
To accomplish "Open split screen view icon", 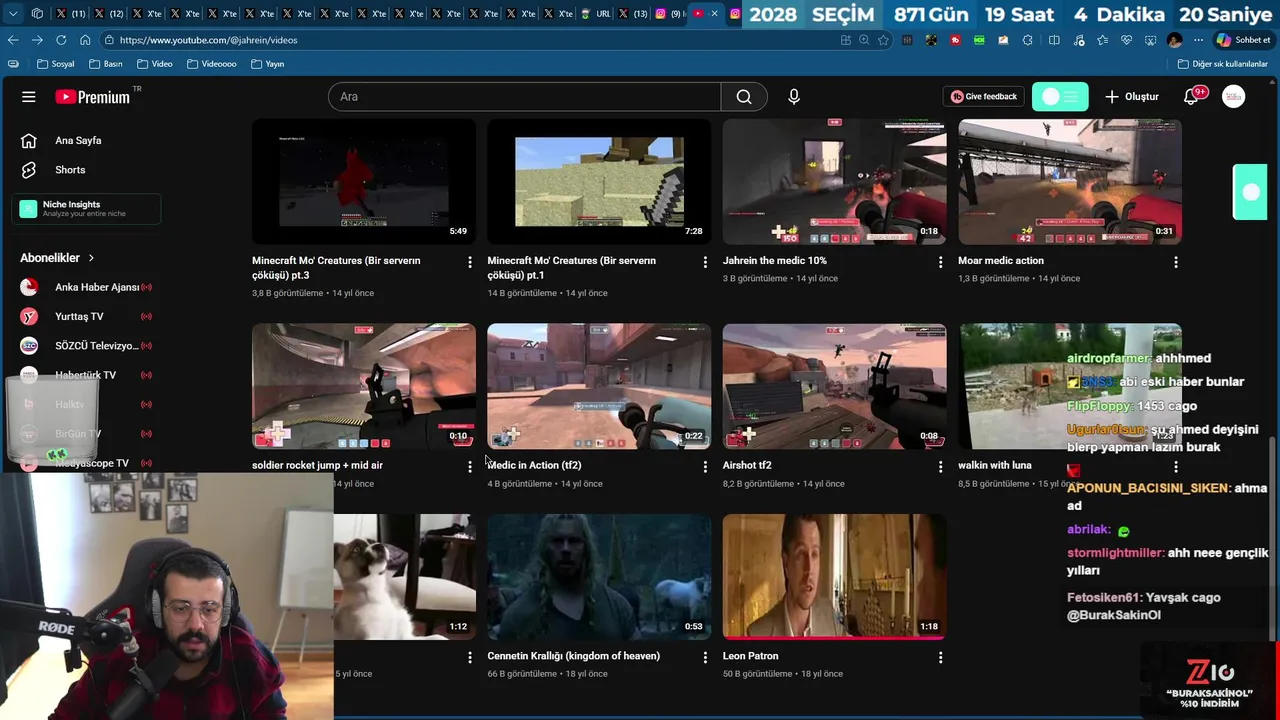I will pos(1054,40).
